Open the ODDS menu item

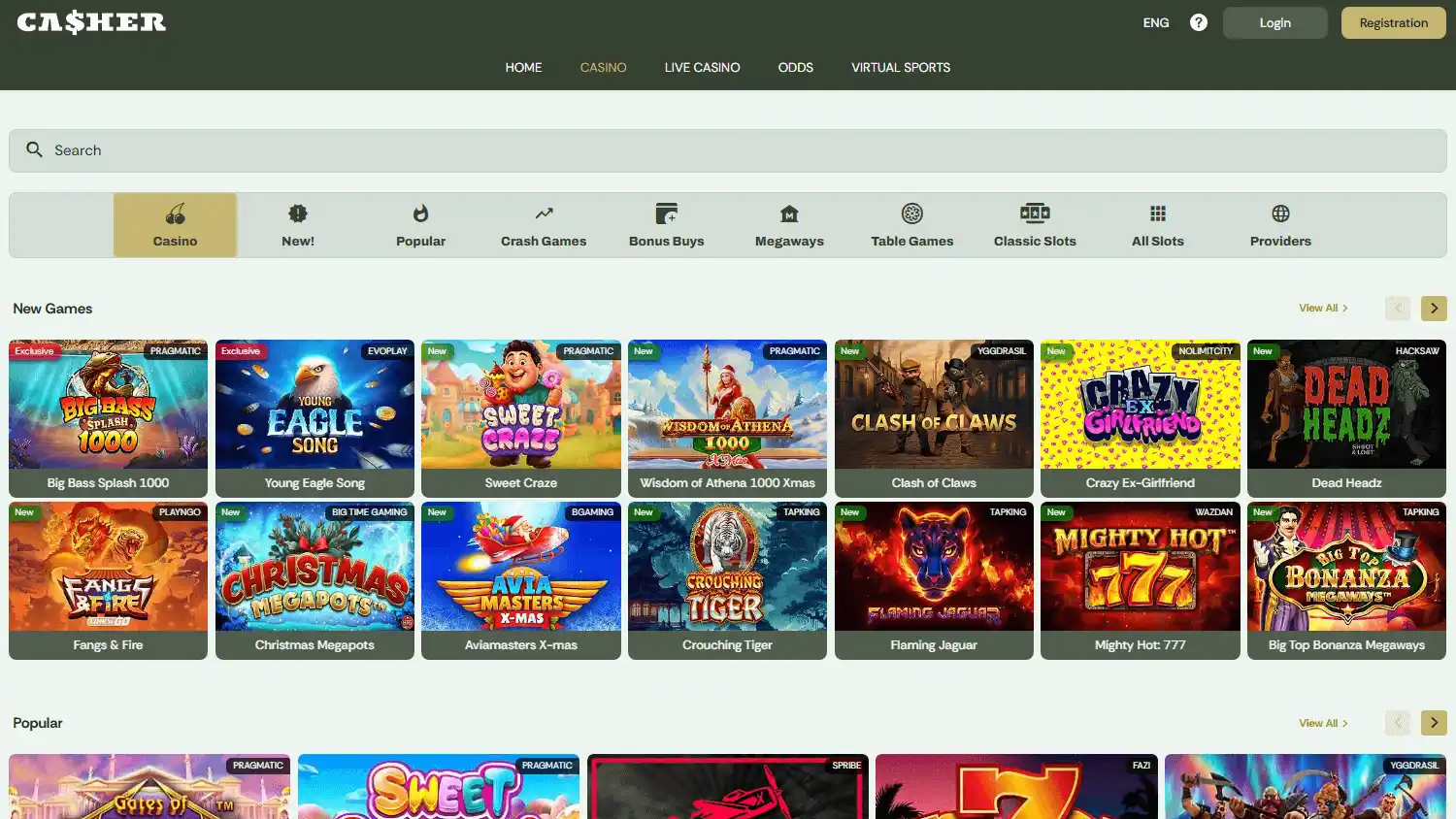point(795,67)
